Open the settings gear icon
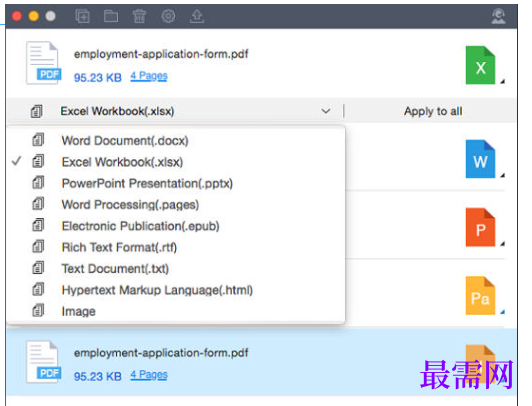Viewport: 532px width, 406px height. click(x=168, y=16)
